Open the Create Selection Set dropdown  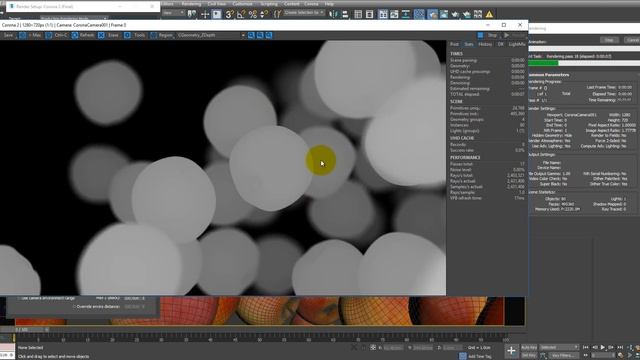304,13
